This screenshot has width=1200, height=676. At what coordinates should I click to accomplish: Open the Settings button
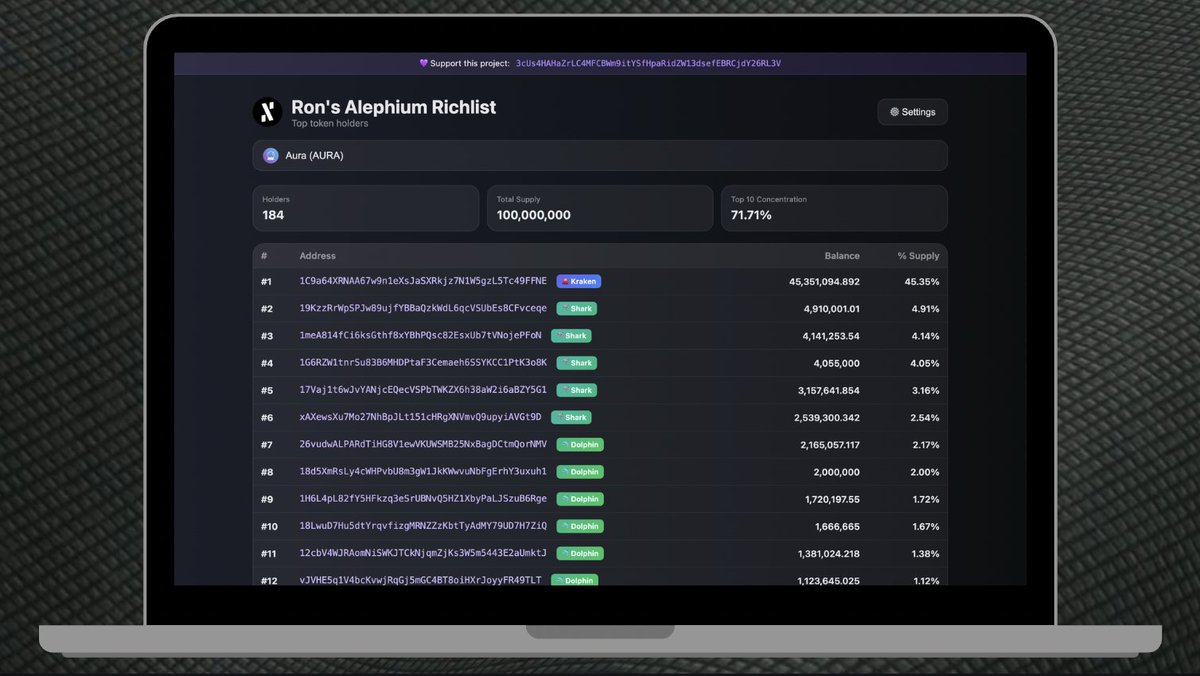point(912,112)
